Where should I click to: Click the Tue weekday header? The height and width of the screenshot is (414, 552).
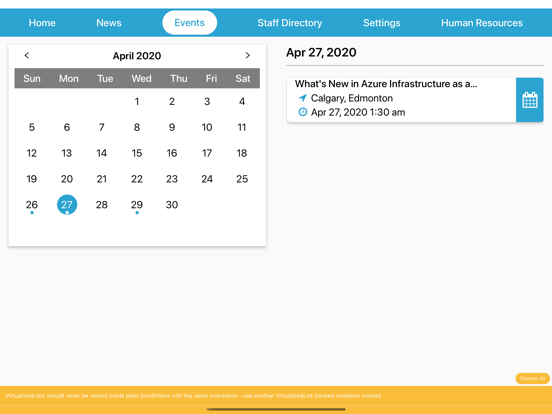point(105,78)
